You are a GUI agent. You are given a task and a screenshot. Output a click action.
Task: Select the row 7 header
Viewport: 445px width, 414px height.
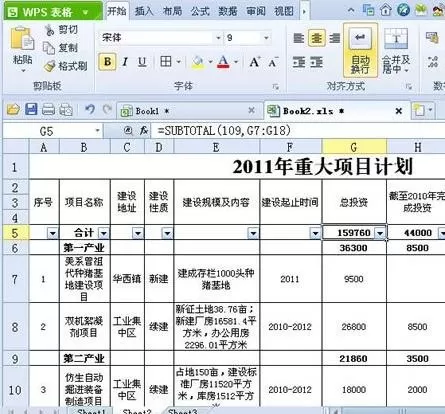[x=15, y=279]
